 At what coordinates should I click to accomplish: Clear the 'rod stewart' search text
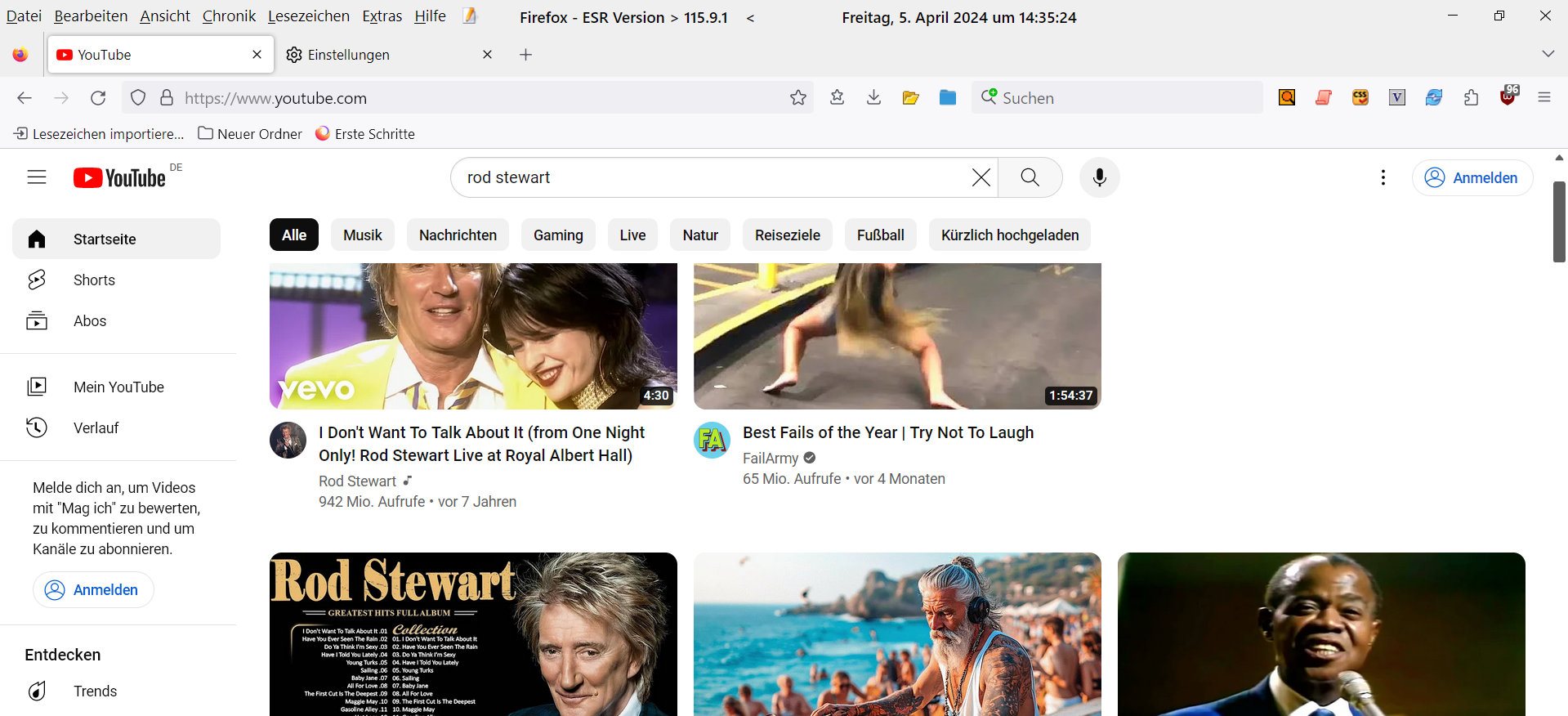(981, 177)
